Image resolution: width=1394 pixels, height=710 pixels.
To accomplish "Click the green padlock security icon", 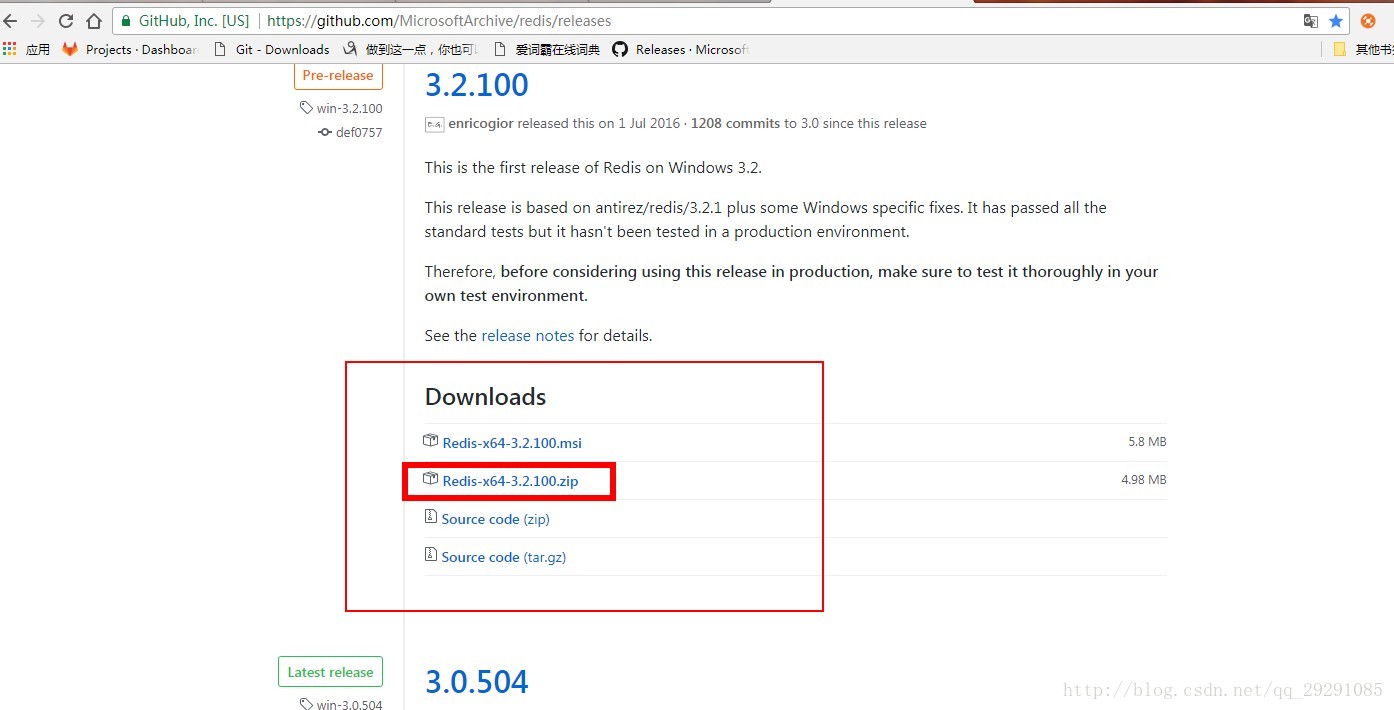I will coord(126,20).
